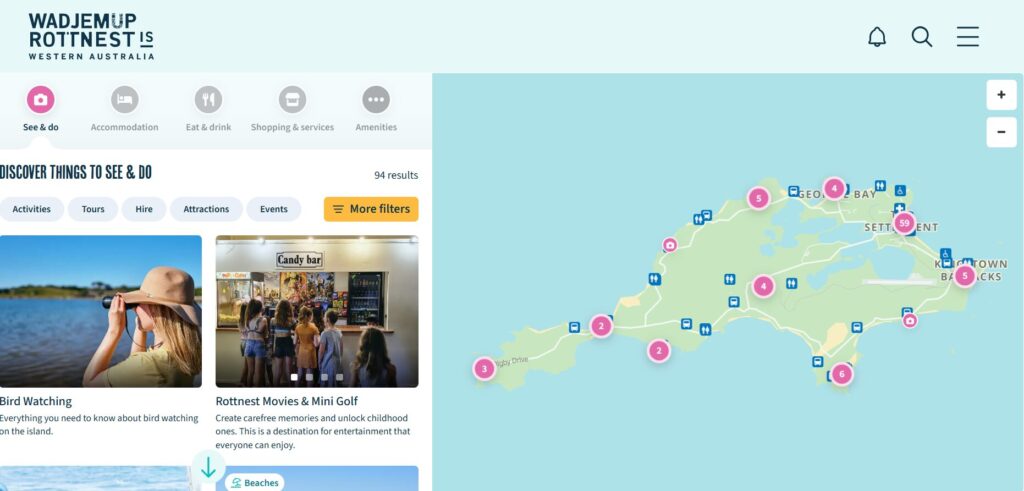This screenshot has width=1024, height=491.
Task: Toggle the Attractions filter chip
Action: pyautogui.click(x=206, y=209)
